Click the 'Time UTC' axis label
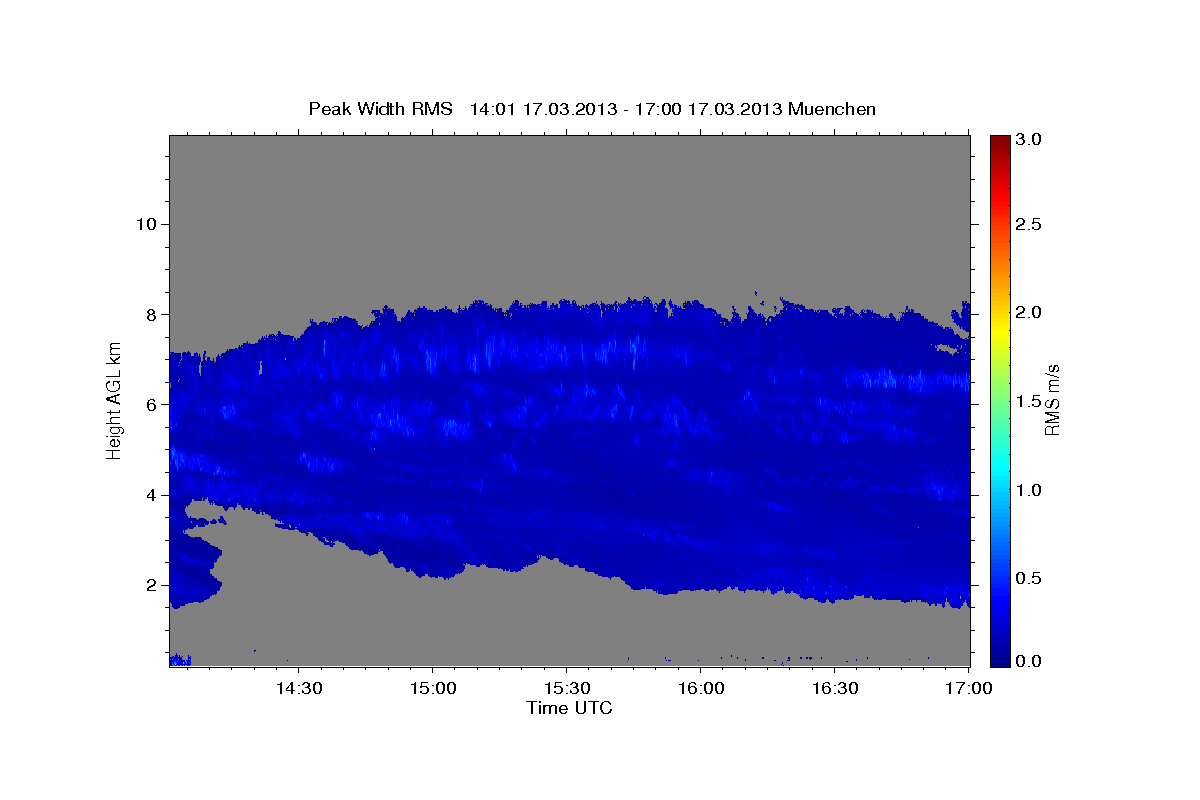 [569, 708]
